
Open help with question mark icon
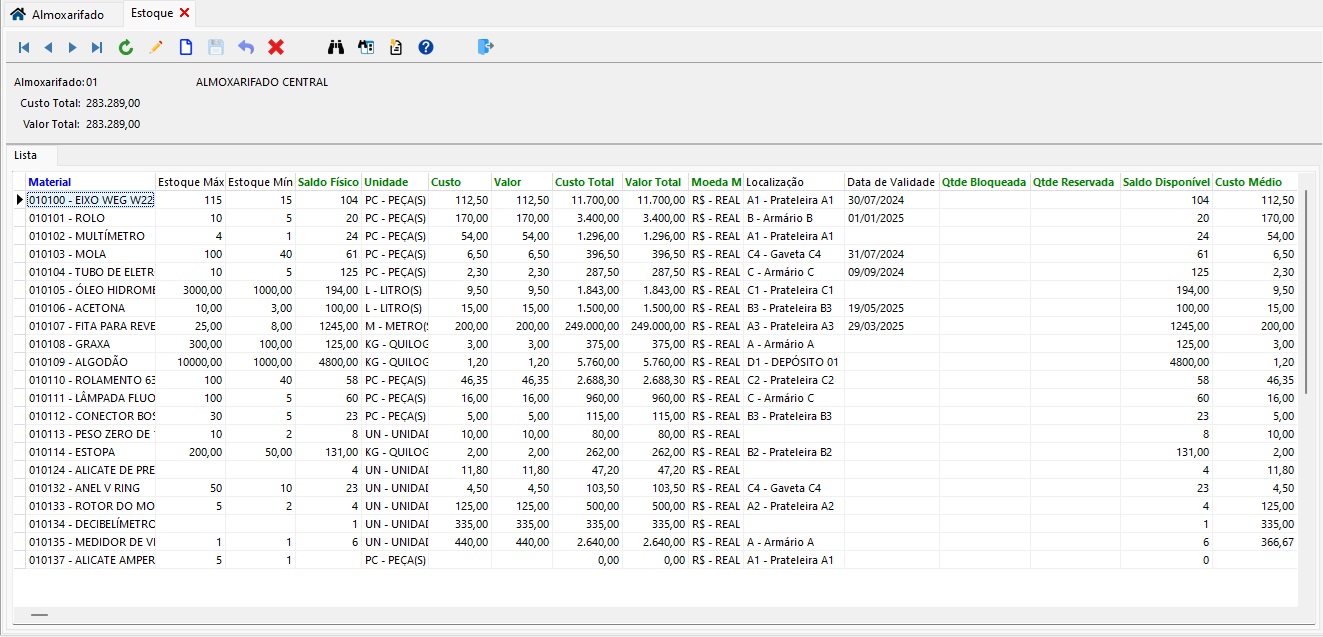coord(426,47)
